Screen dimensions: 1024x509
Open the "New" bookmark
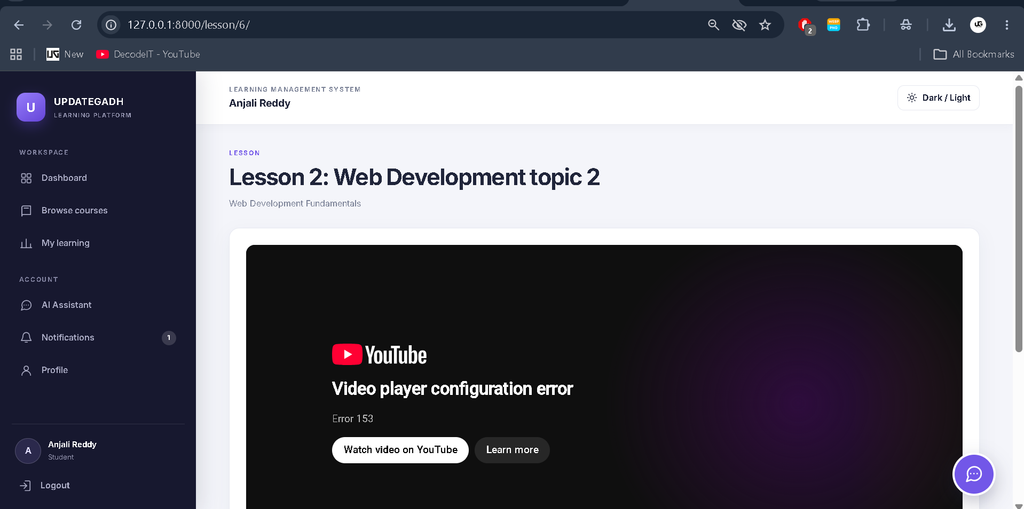(65, 54)
